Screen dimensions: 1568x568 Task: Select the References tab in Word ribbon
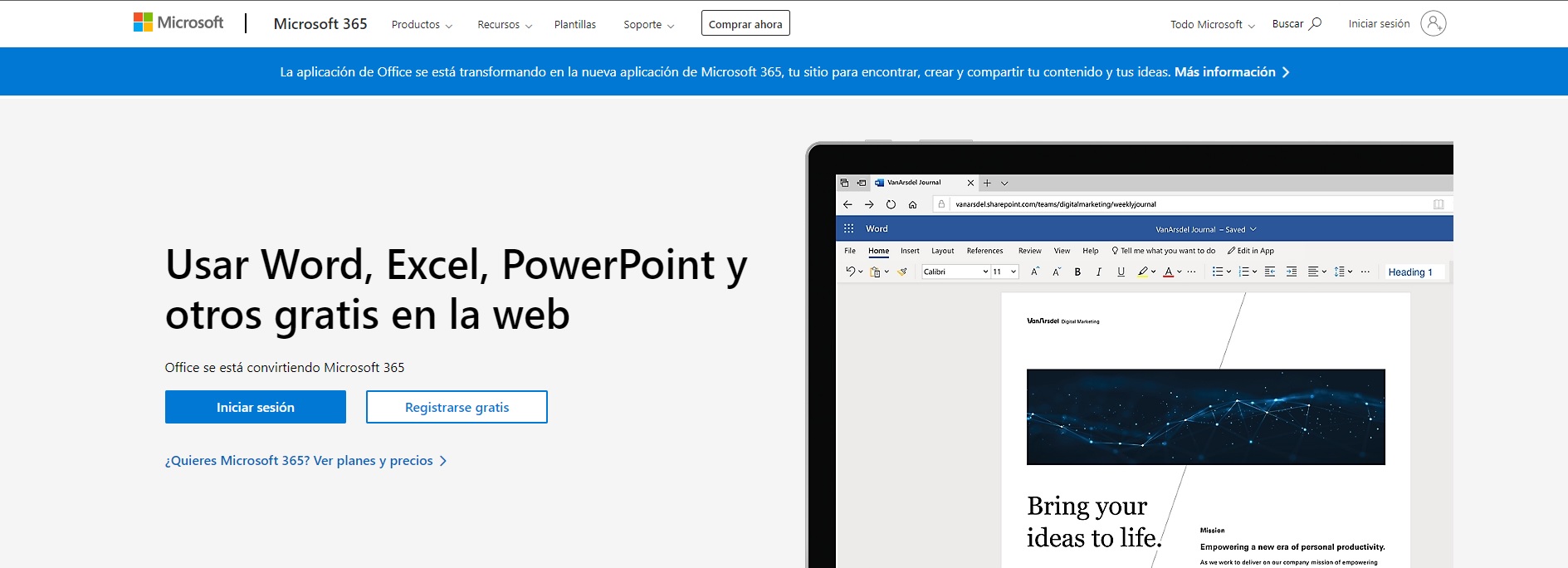click(x=984, y=251)
